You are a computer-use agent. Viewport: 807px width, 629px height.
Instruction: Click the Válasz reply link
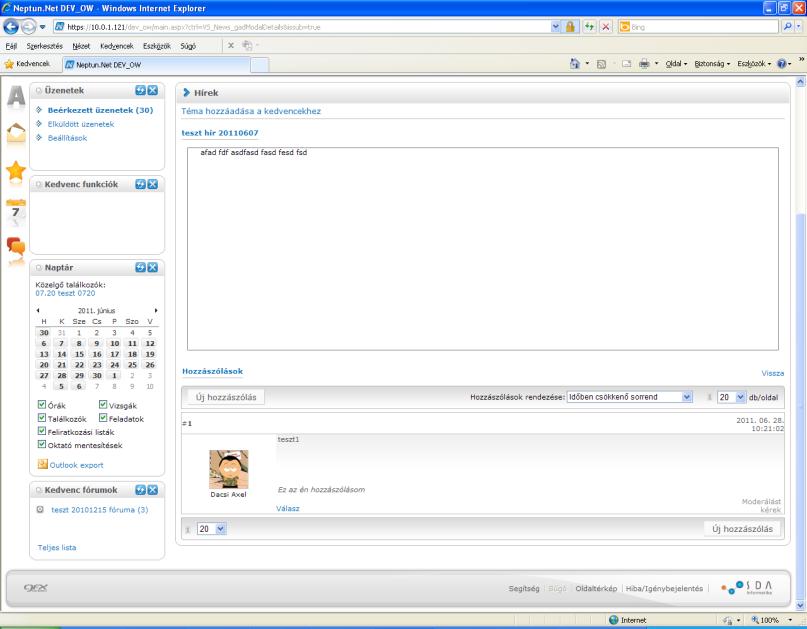click(x=288, y=508)
